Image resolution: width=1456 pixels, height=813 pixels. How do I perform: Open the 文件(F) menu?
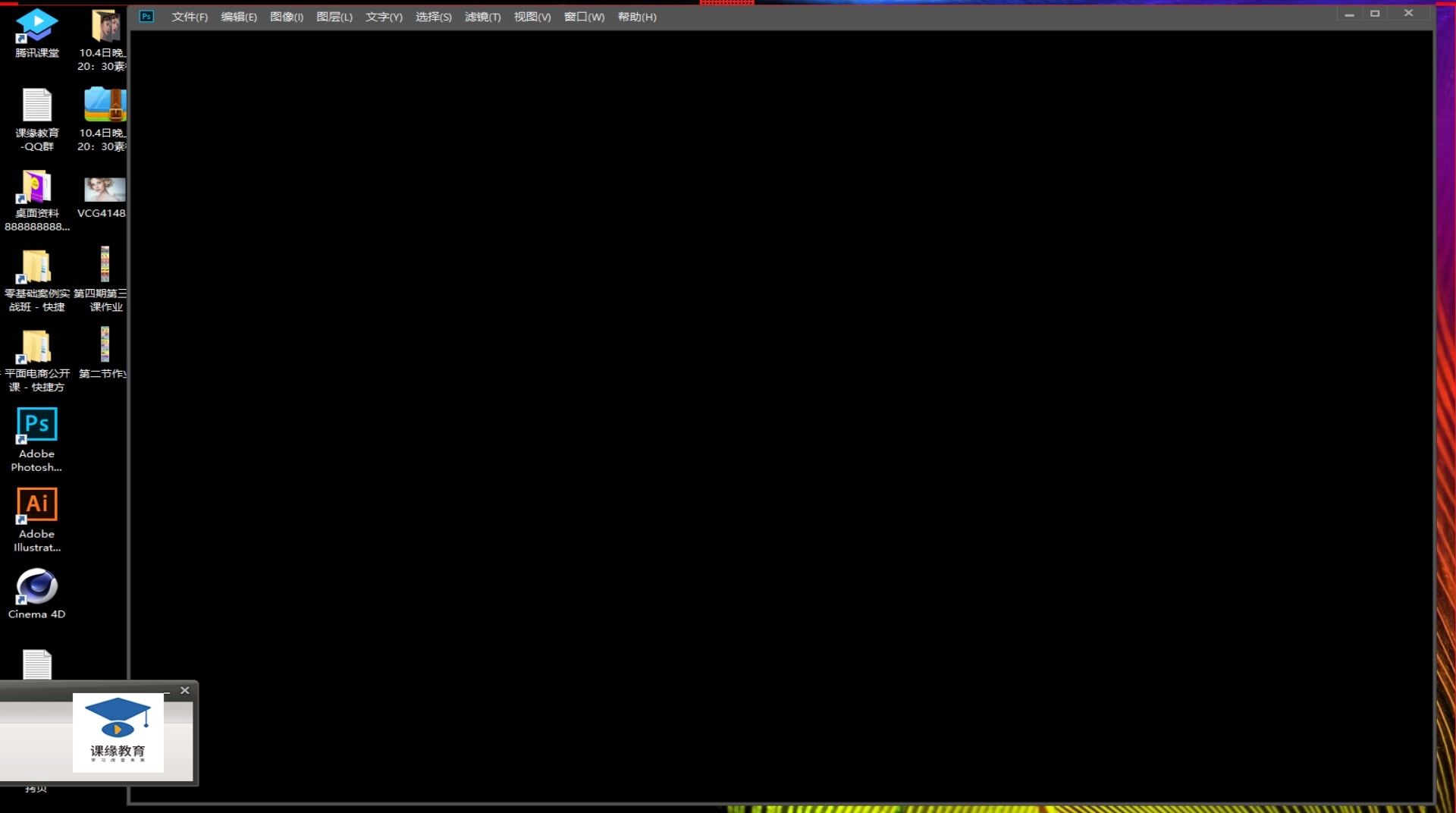[190, 17]
